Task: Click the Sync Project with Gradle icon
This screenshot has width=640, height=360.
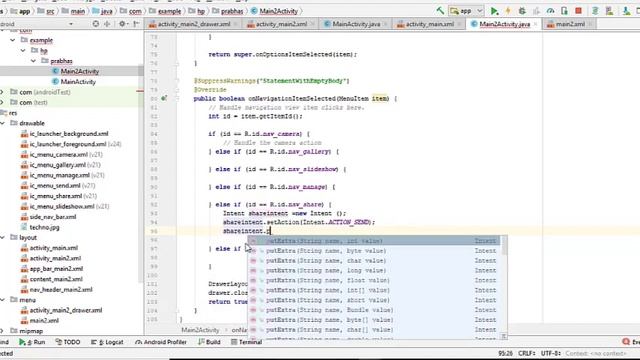Action: pyautogui.click(x=595, y=11)
